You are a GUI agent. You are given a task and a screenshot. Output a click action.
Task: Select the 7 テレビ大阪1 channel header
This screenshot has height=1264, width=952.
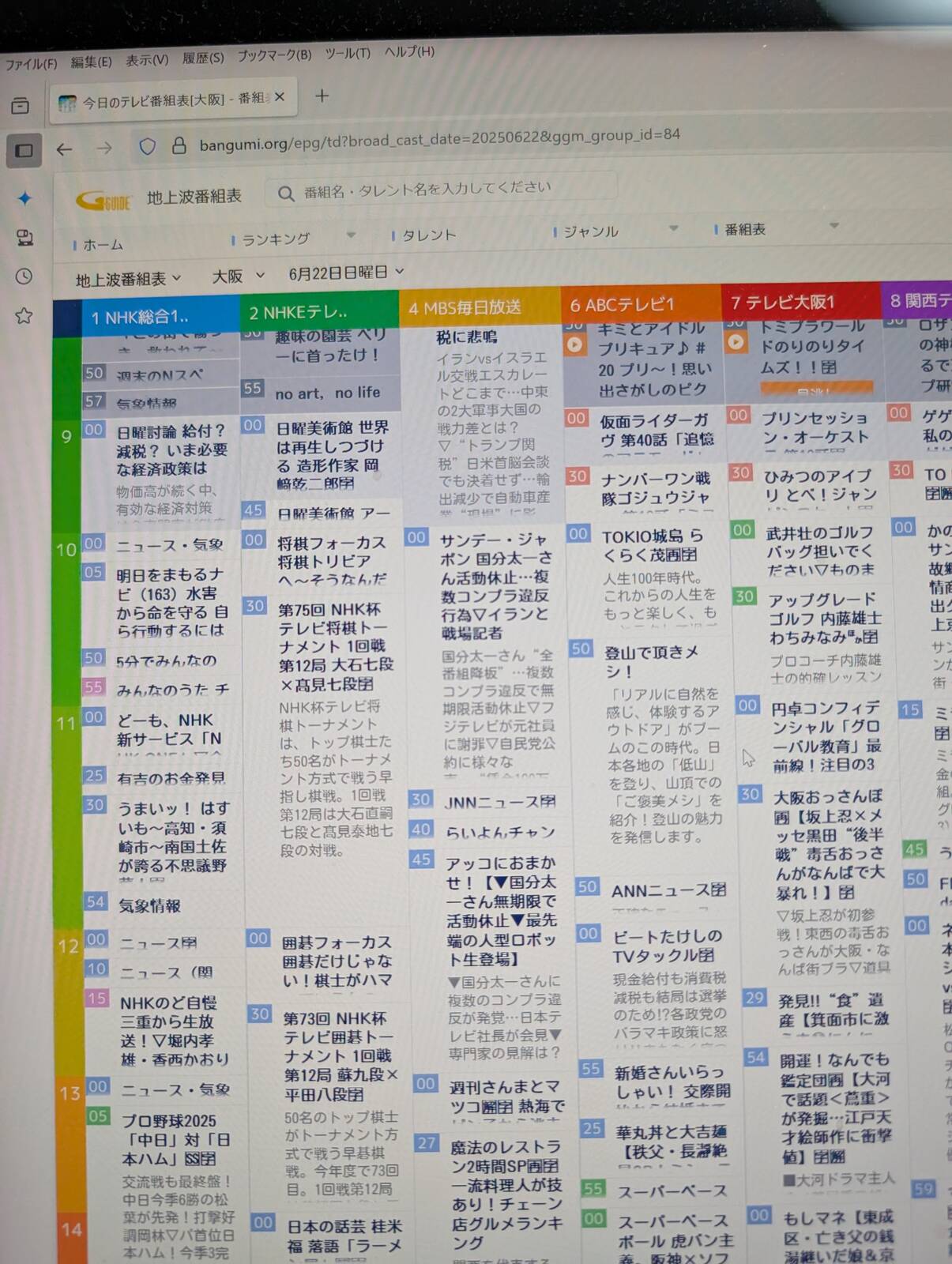pyautogui.click(x=800, y=301)
